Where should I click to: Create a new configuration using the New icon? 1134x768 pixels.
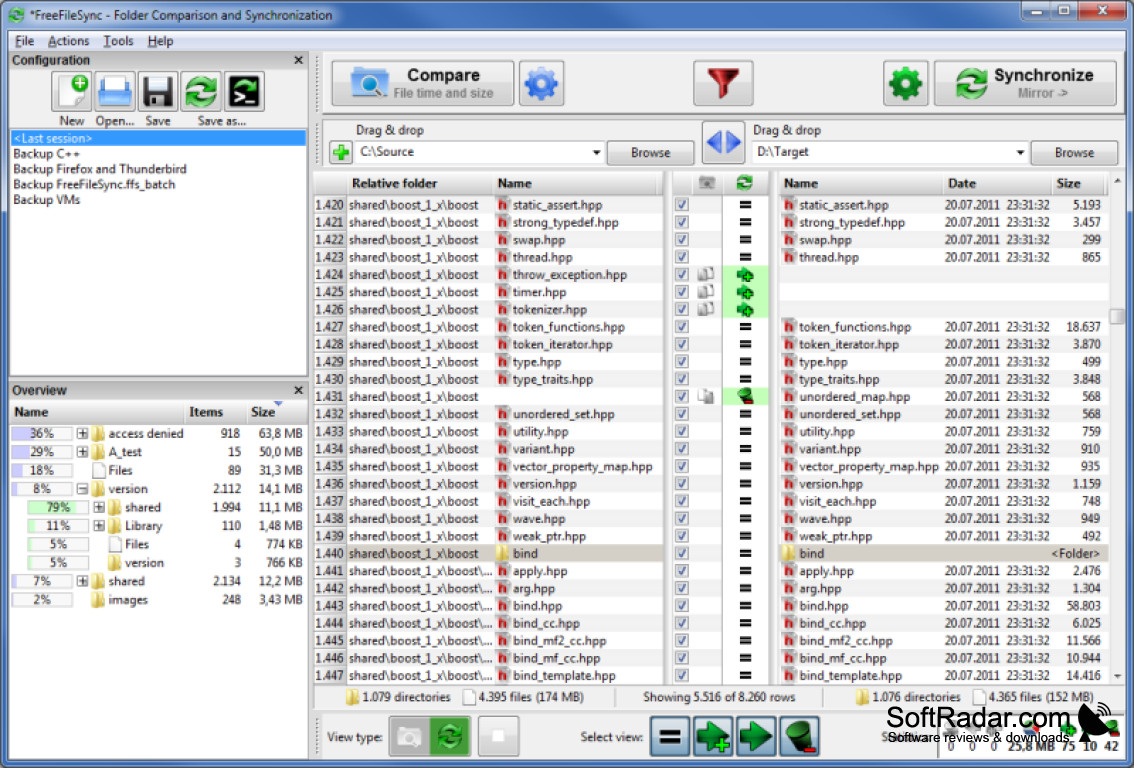coord(71,91)
